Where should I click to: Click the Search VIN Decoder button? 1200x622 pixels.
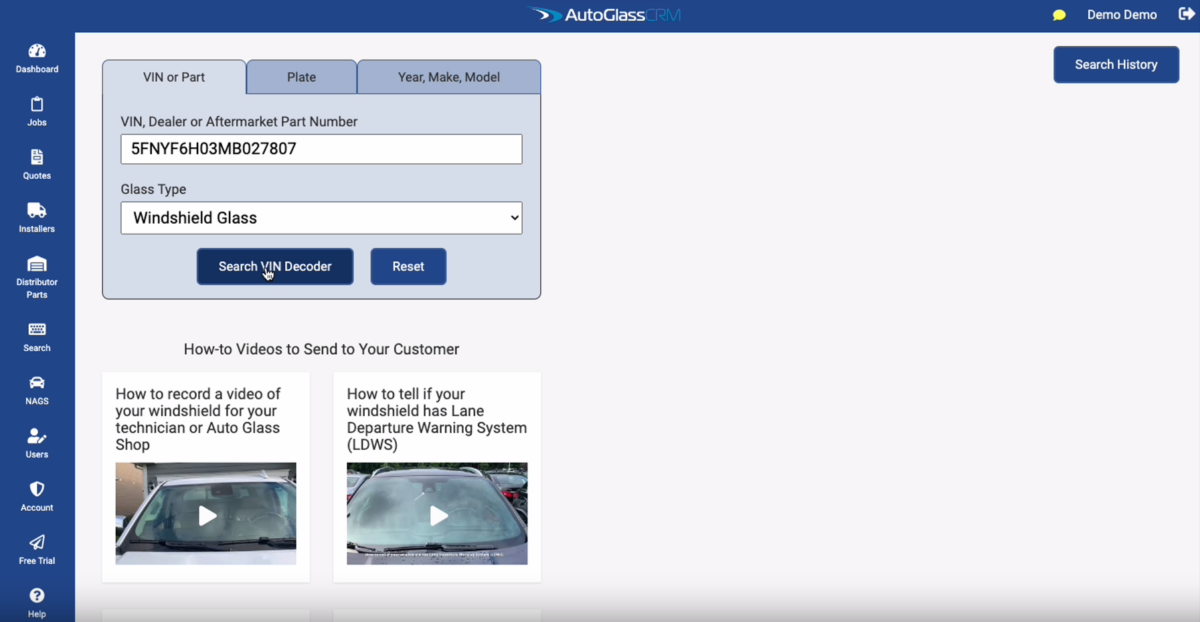point(275,267)
